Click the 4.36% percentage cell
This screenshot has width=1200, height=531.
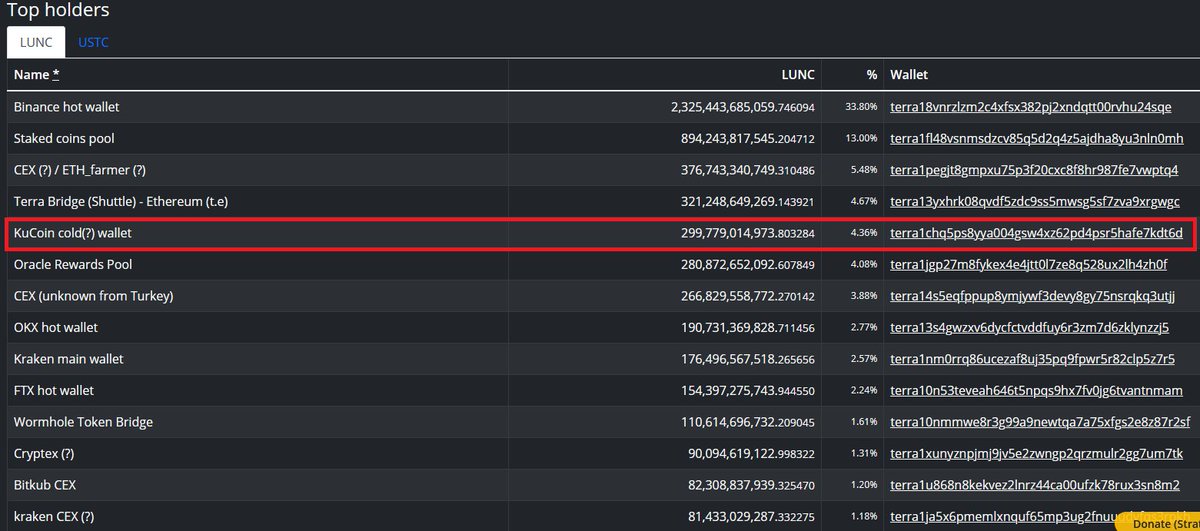coord(865,233)
